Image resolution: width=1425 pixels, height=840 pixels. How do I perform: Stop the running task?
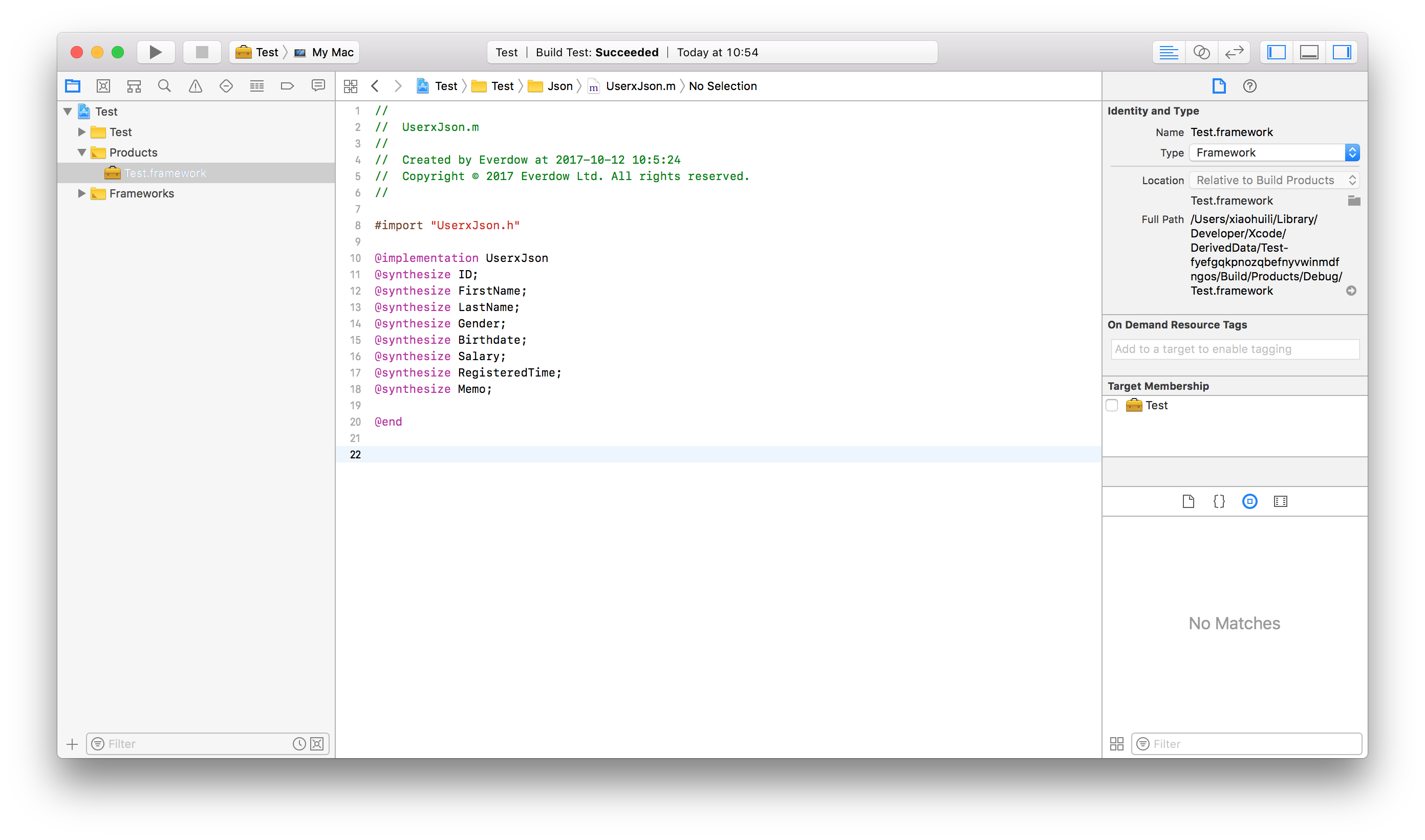(202, 52)
